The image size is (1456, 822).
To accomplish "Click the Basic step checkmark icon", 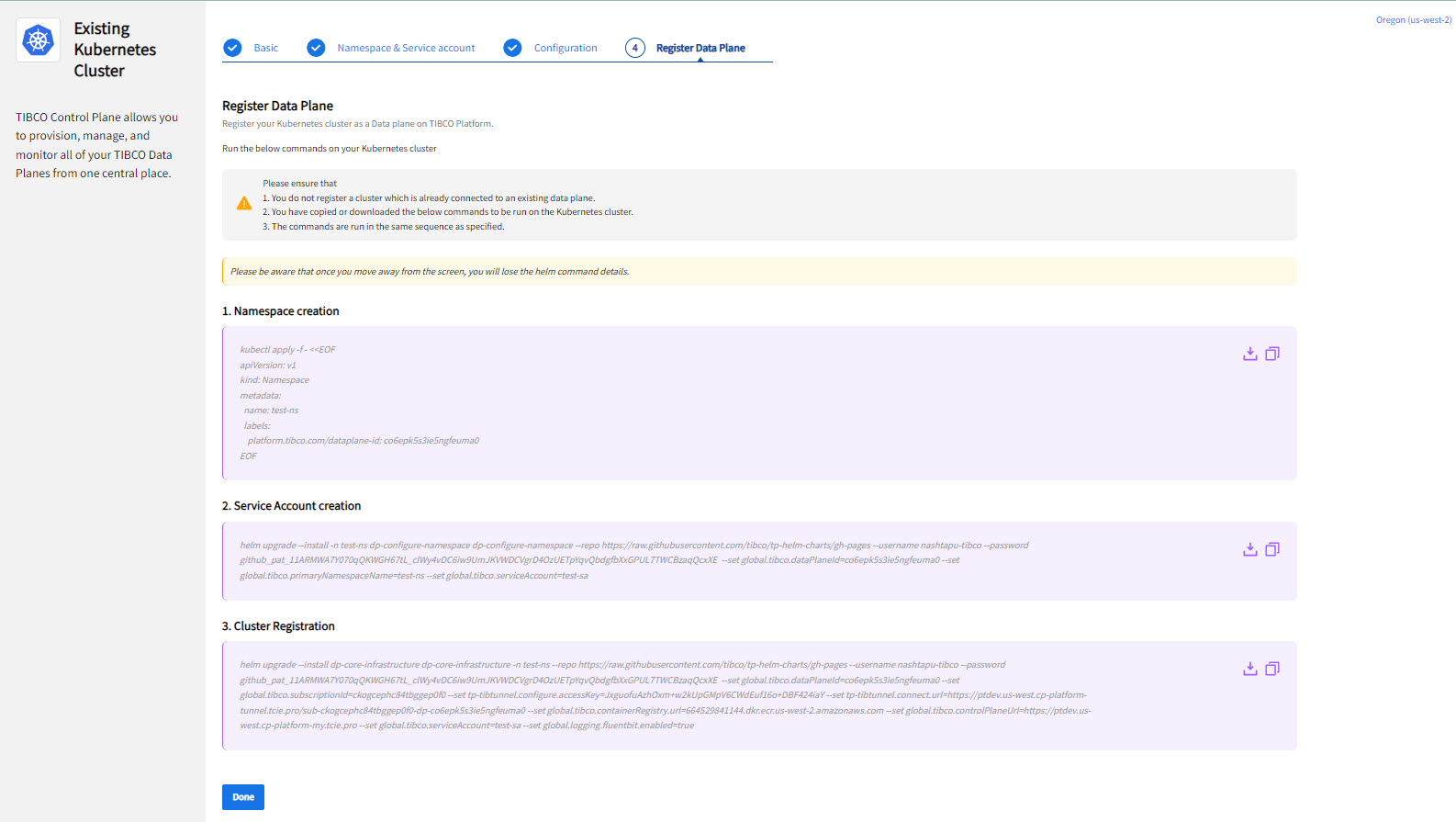I will coord(233,48).
